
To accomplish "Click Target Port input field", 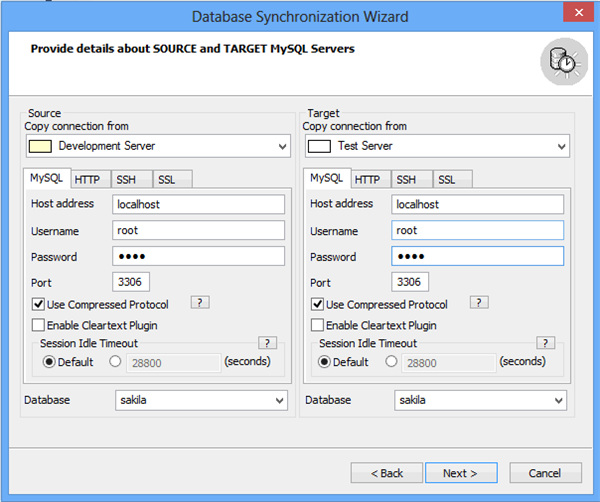I will [412, 282].
